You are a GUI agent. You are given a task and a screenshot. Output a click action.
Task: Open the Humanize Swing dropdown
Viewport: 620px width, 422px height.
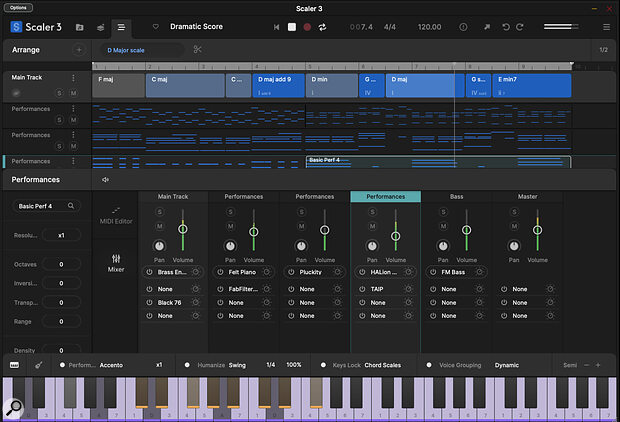coord(237,365)
